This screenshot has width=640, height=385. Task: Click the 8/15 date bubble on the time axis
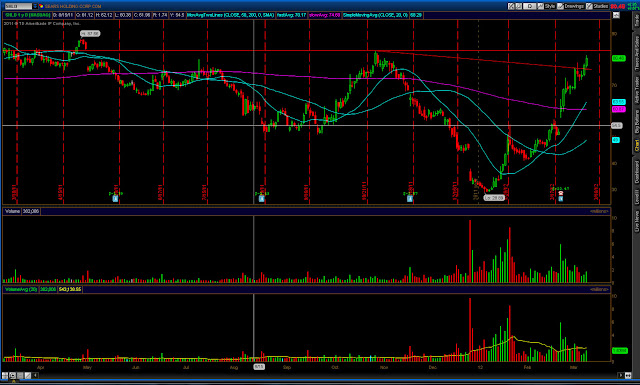(259, 367)
